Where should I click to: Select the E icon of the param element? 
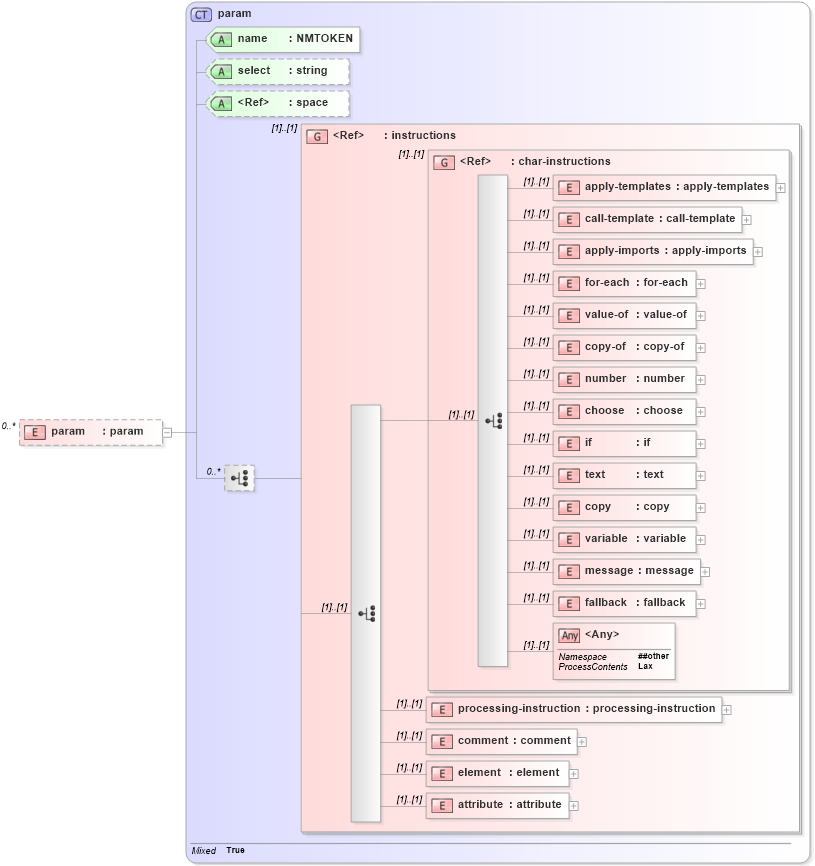[35, 431]
